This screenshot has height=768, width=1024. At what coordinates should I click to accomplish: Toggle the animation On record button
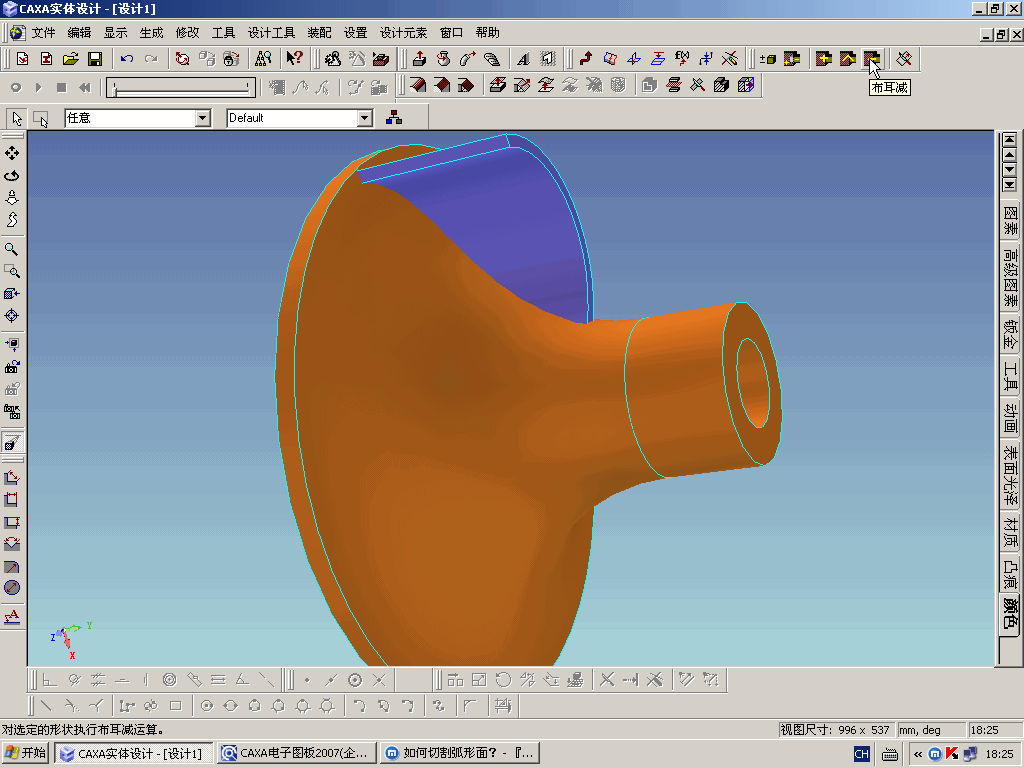tap(16, 88)
